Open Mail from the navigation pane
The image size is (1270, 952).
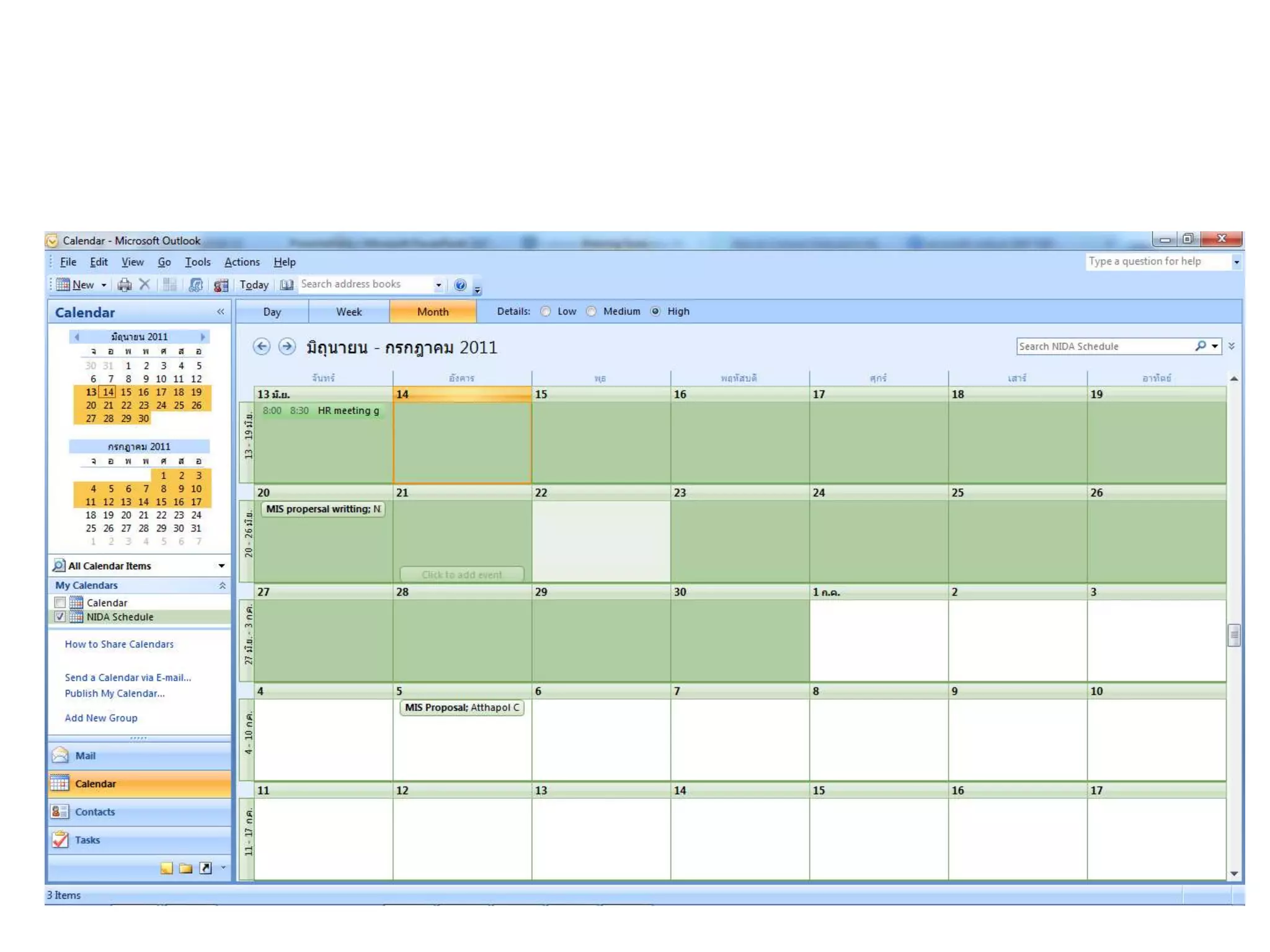pos(86,756)
